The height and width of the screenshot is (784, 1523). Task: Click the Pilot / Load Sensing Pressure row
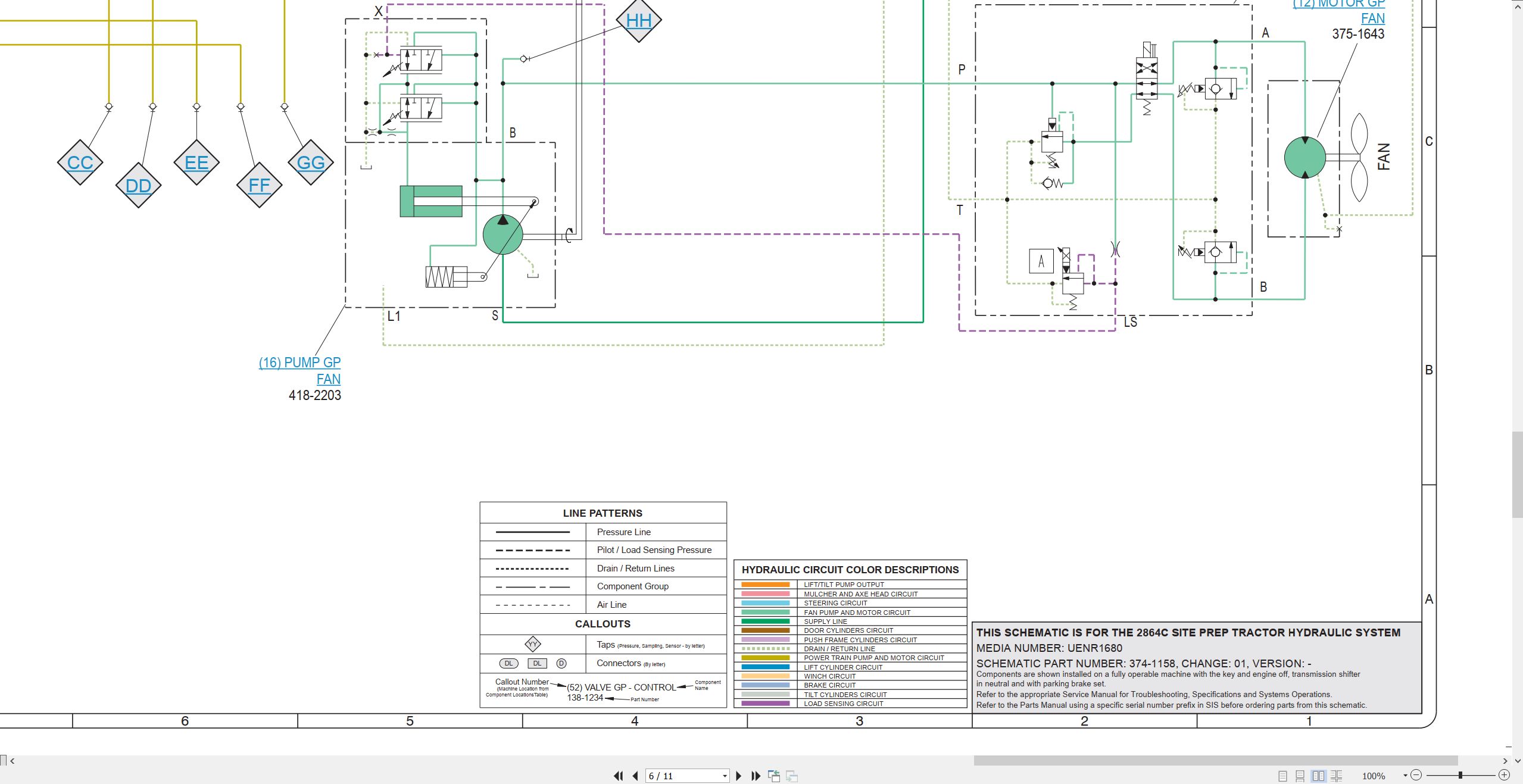pyautogui.click(x=603, y=550)
